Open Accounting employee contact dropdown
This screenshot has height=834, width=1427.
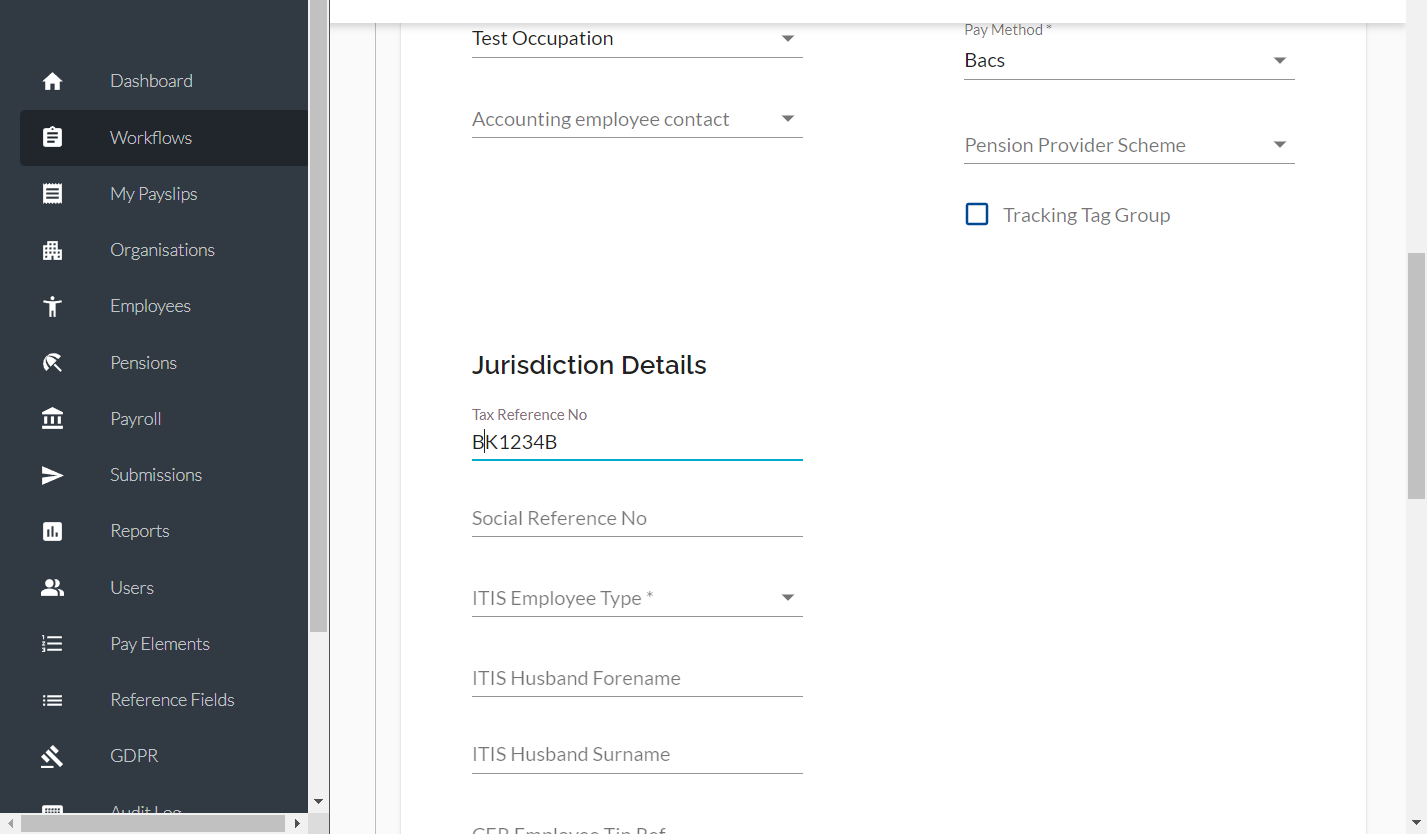tap(637, 119)
